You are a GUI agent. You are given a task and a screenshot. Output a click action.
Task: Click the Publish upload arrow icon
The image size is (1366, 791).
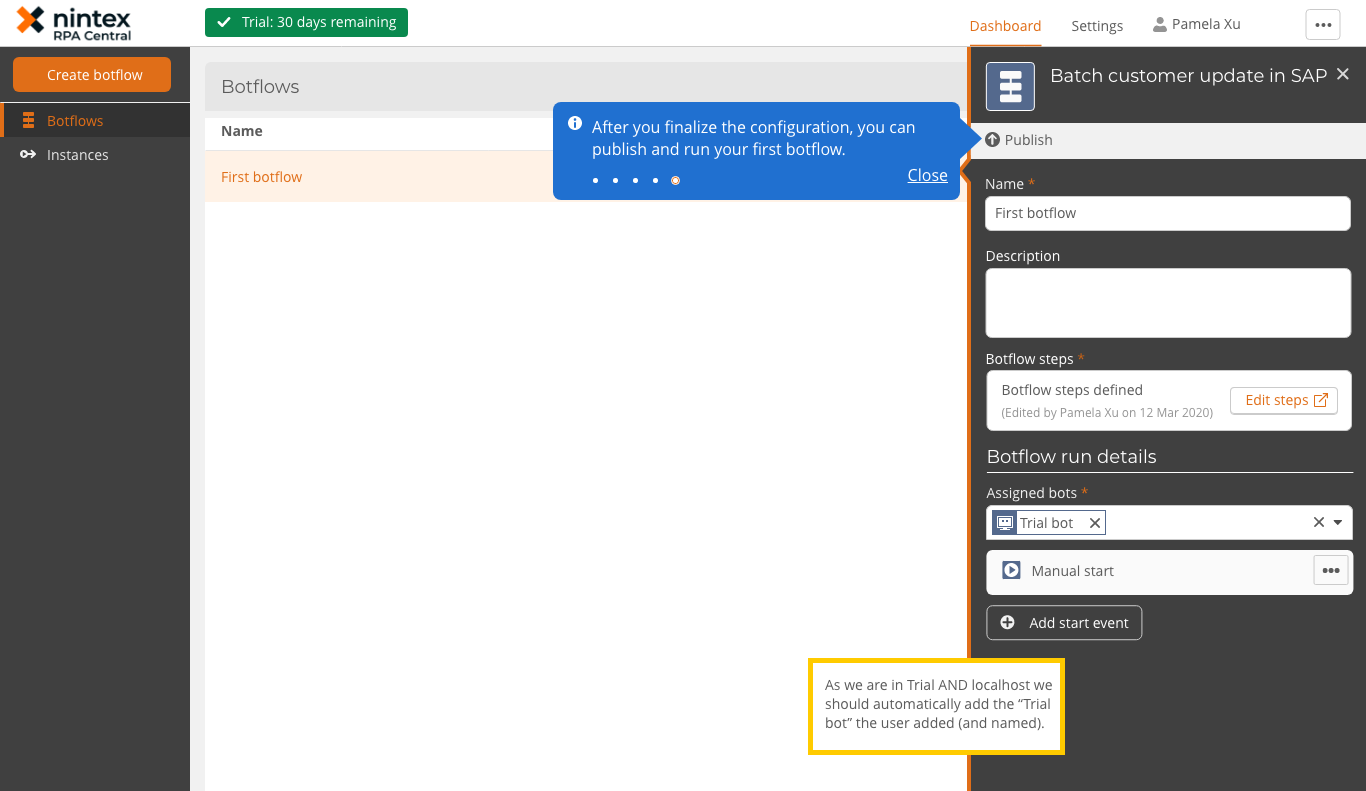click(x=992, y=140)
